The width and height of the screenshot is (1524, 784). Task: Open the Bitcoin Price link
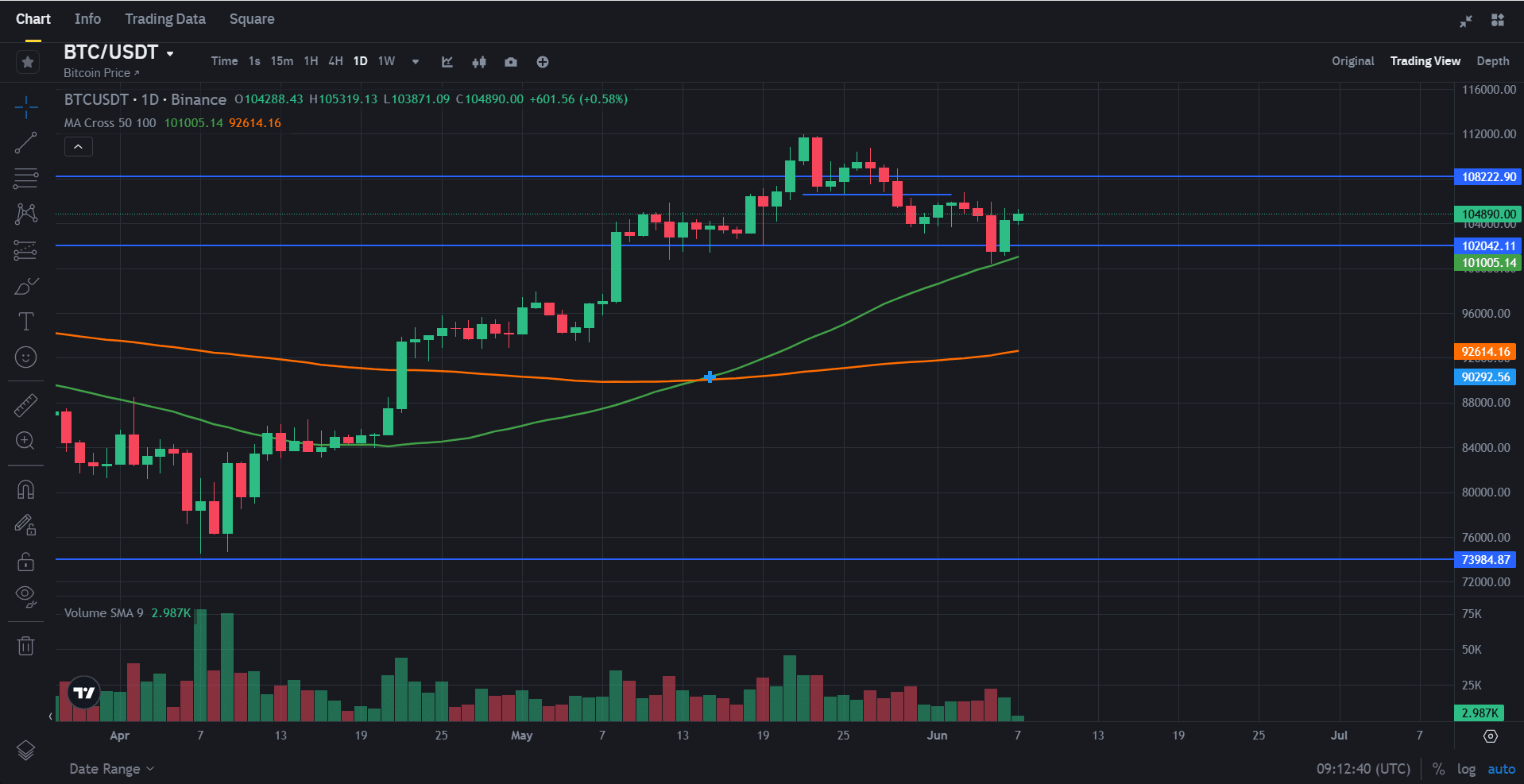click(102, 73)
